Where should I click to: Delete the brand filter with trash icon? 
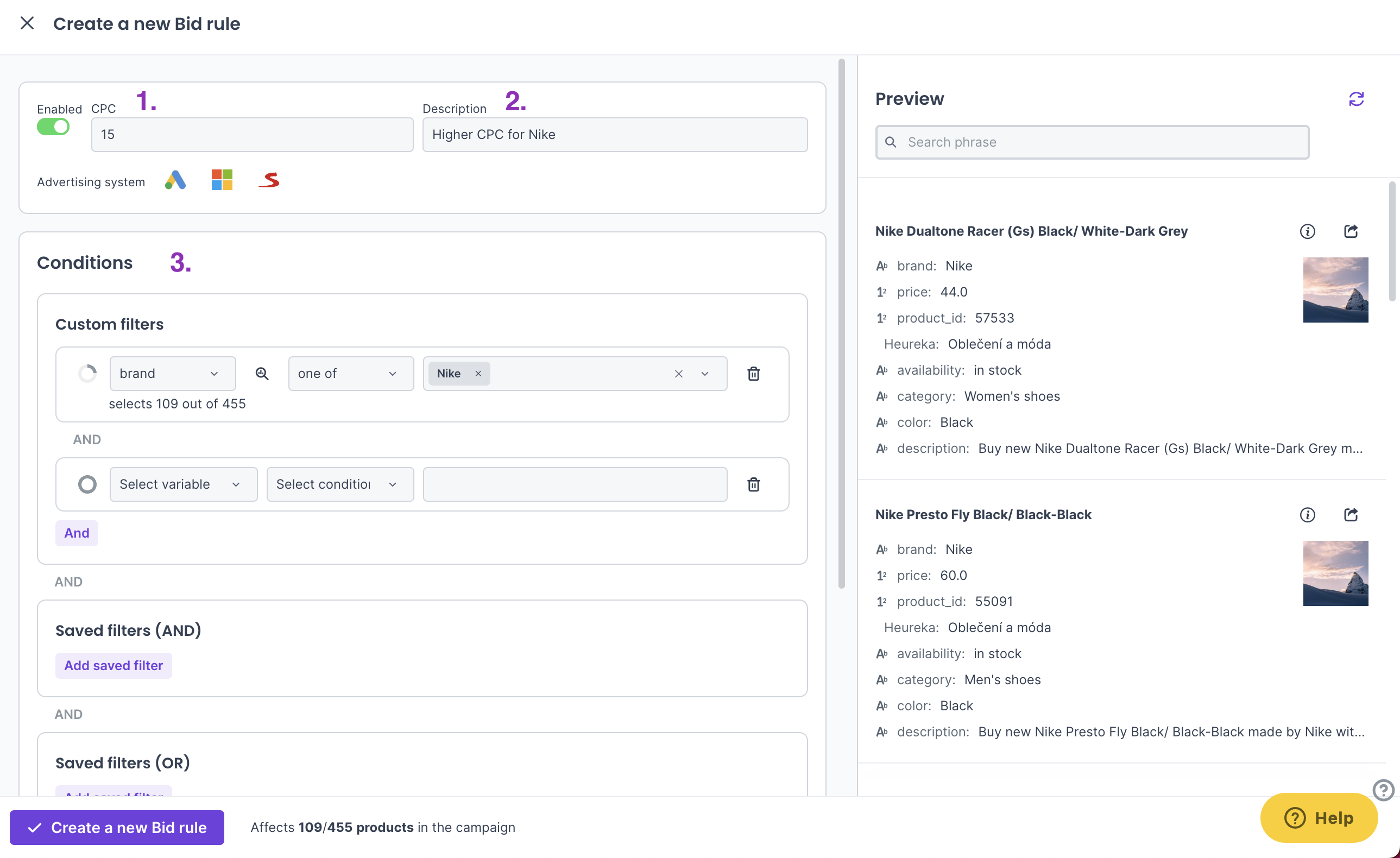pyautogui.click(x=753, y=373)
